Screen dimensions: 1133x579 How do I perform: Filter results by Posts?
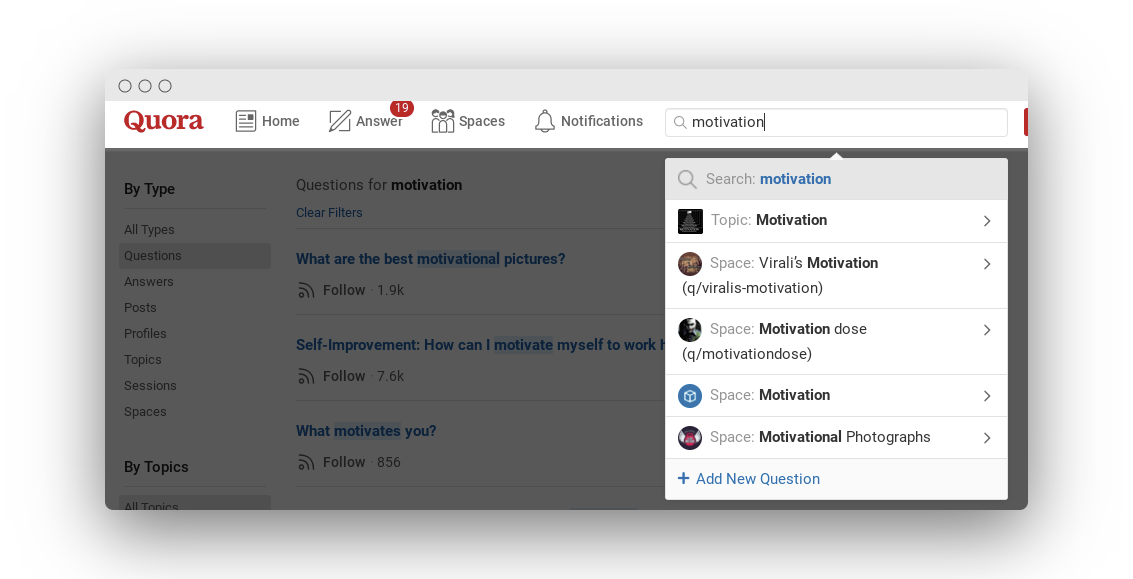click(x=140, y=308)
